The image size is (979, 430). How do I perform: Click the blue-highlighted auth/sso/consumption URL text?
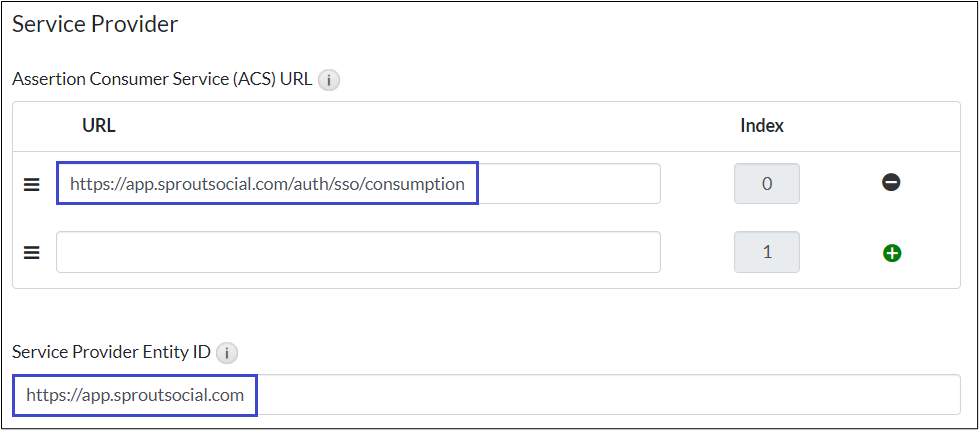click(267, 184)
